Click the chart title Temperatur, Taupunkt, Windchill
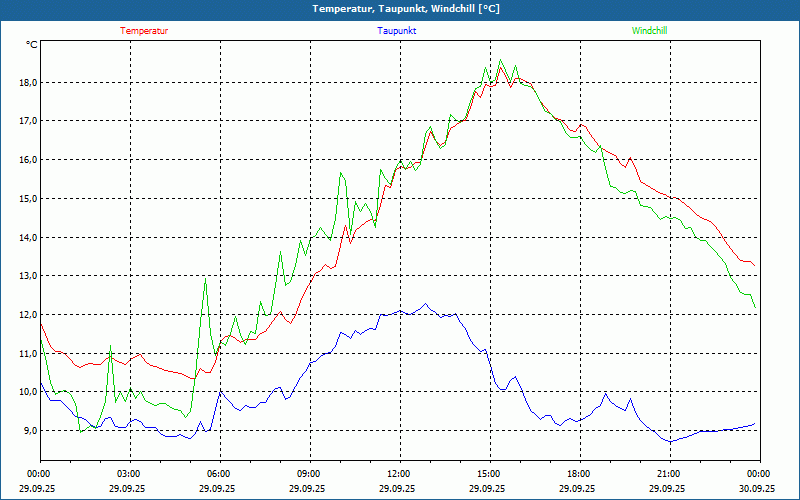Screen dimensions: 800x500 tap(399, 9)
